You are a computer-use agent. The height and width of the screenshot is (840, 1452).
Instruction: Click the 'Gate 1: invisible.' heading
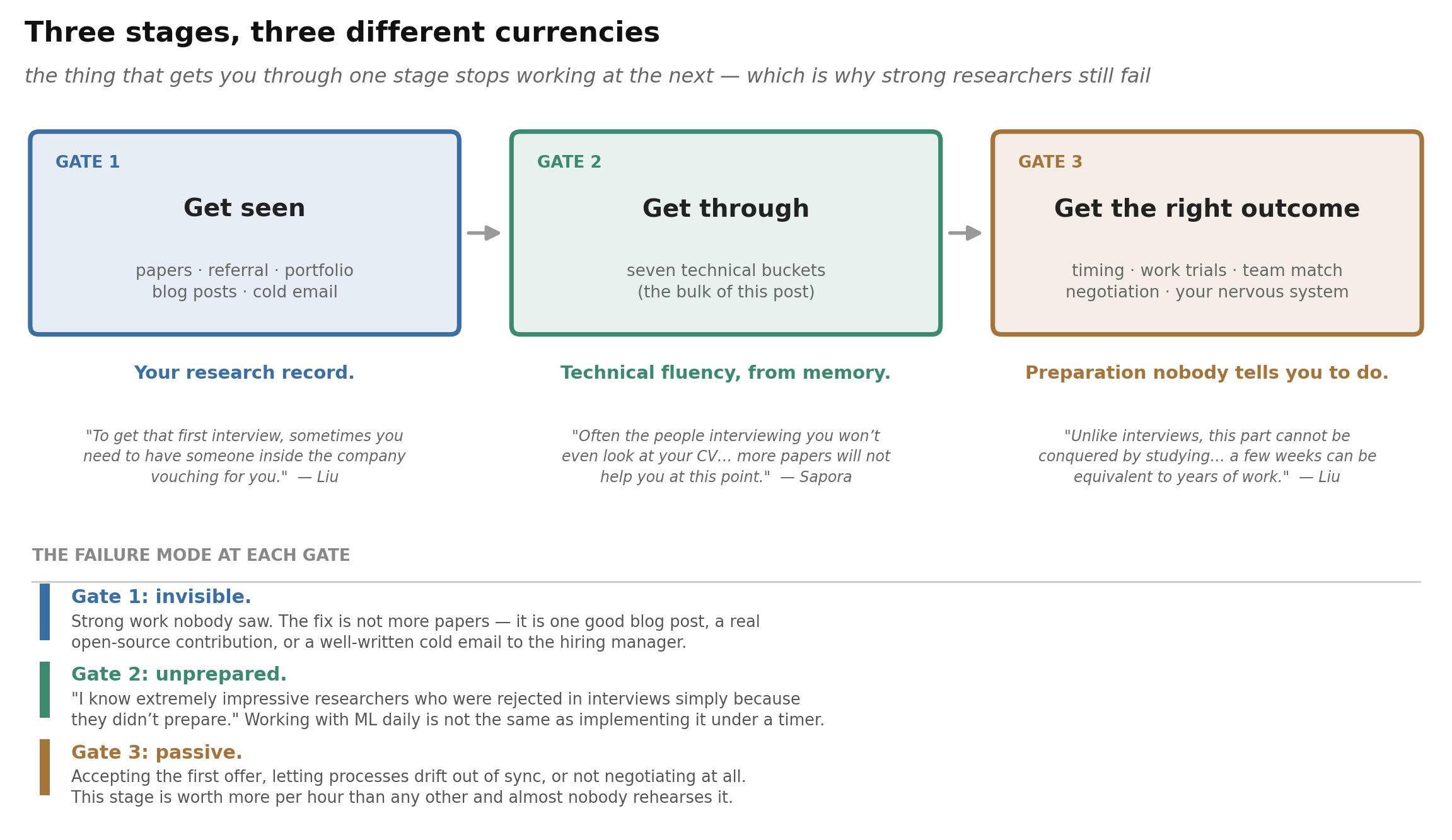point(161,597)
